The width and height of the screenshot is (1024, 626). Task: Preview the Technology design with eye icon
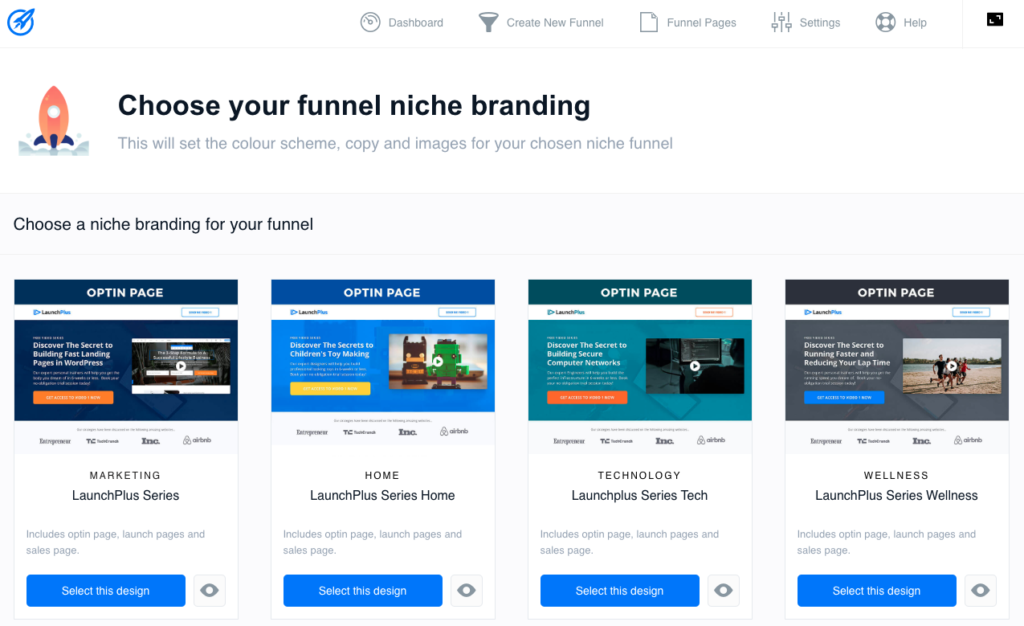(x=723, y=591)
